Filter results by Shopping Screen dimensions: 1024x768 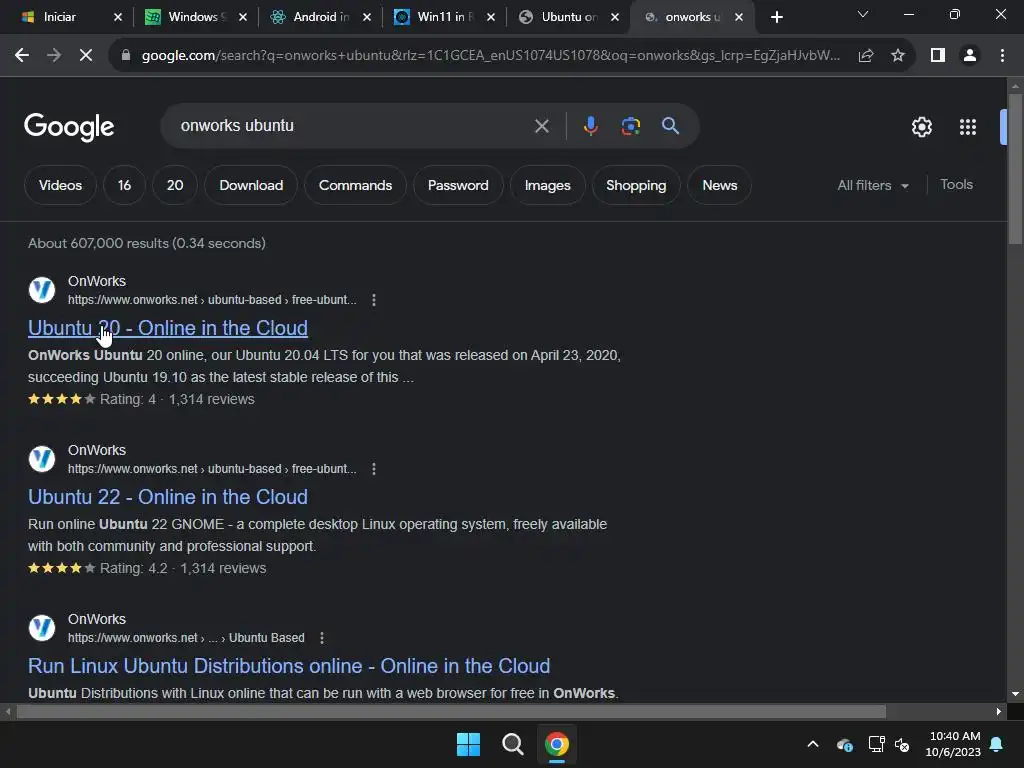pos(636,185)
